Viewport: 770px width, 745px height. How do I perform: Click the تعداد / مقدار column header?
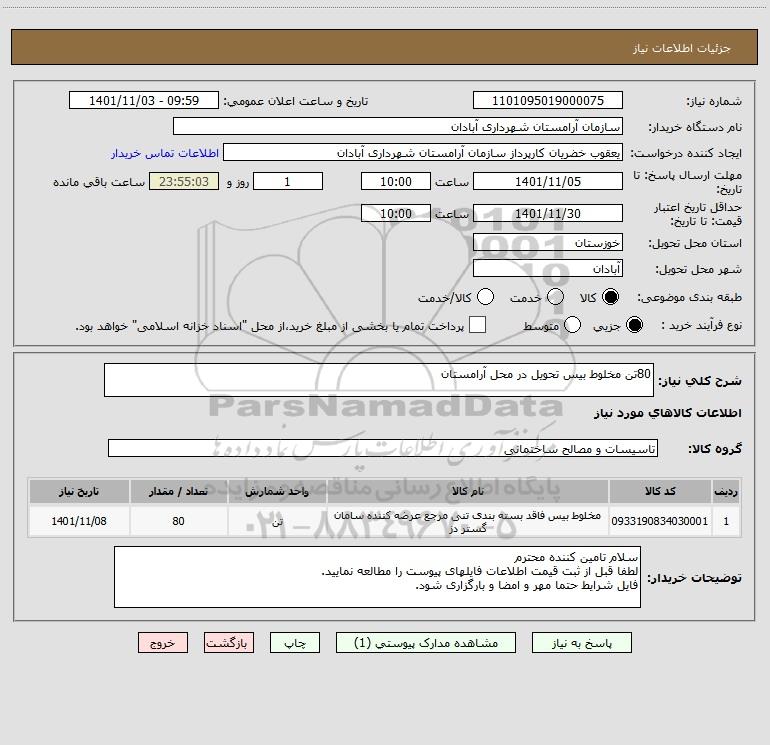(x=178, y=492)
